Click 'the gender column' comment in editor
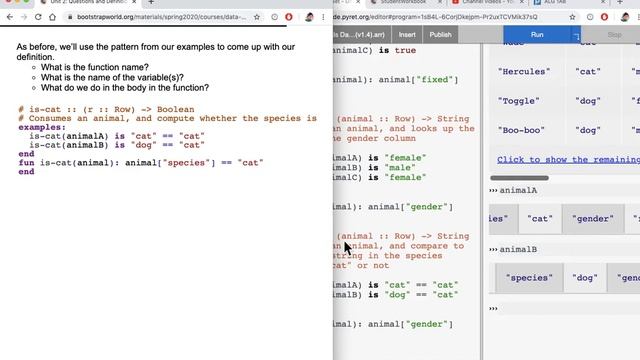Viewport: 640px width, 360px height. [x=375, y=138]
